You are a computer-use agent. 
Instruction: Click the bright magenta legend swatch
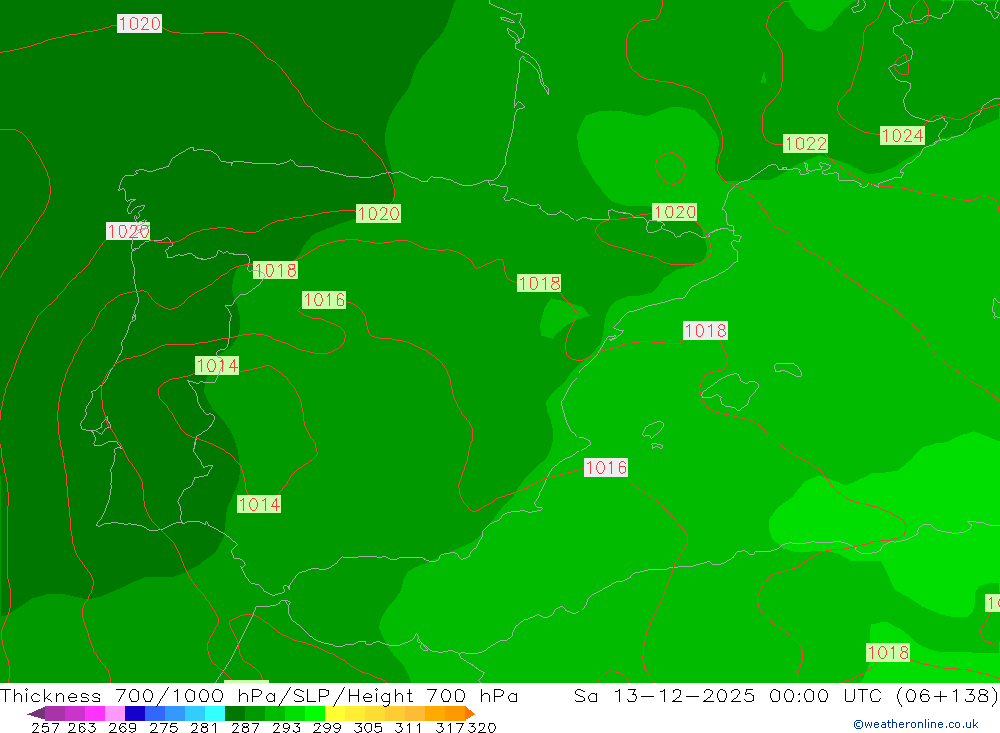pyautogui.click(x=95, y=713)
